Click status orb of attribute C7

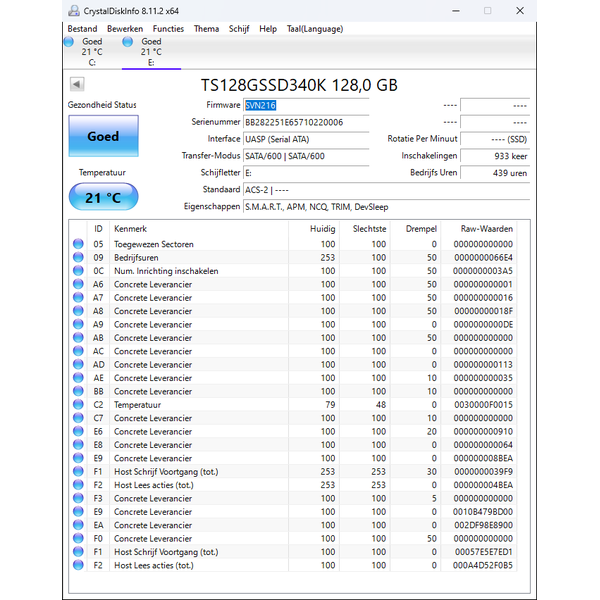[x=78, y=418]
